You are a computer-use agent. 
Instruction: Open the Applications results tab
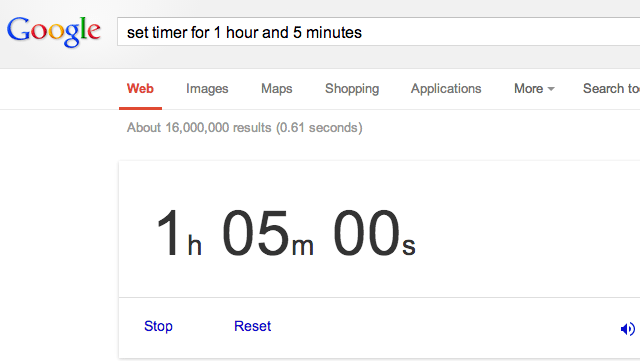point(446,89)
